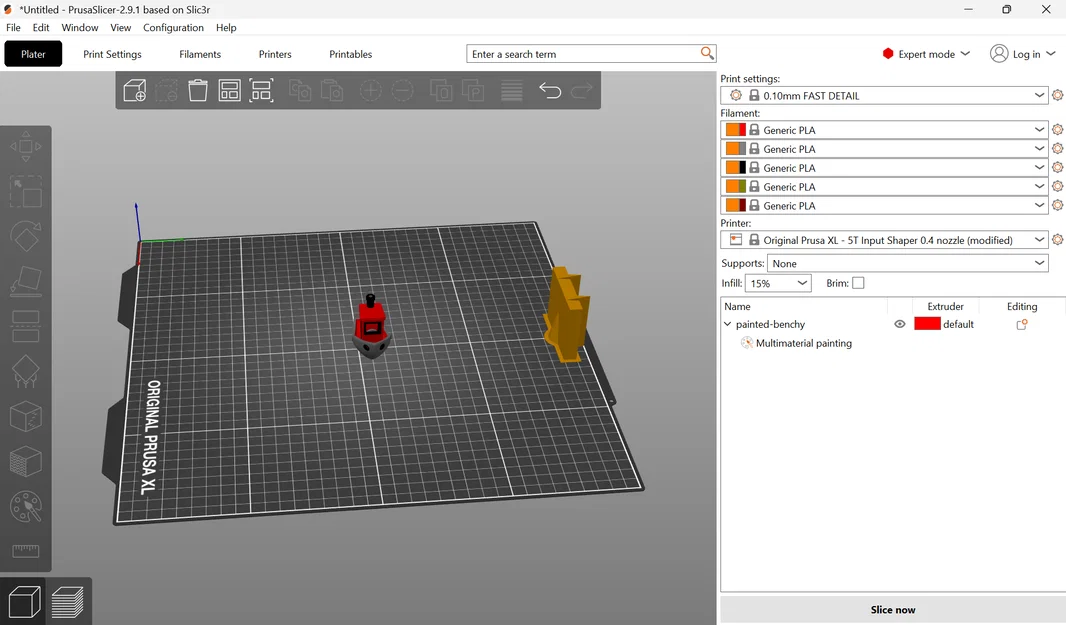Select the Cut tool in sidebar

tap(25, 326)
